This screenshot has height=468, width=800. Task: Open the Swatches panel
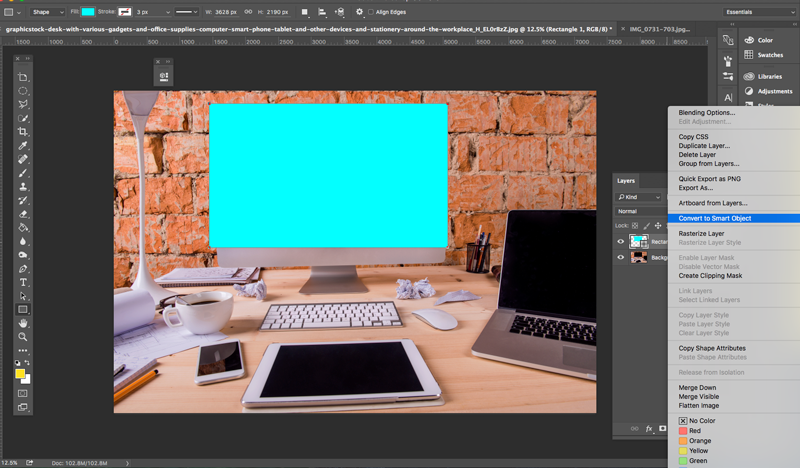pyautogui.click(x=763, y=55)
